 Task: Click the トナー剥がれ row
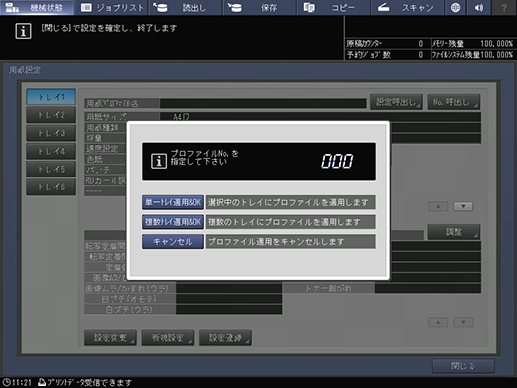click(x=382, y=288)
